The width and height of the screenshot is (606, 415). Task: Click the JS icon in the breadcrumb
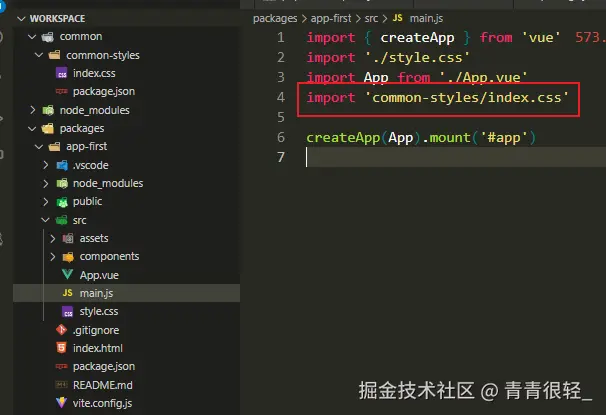(397, 18)
